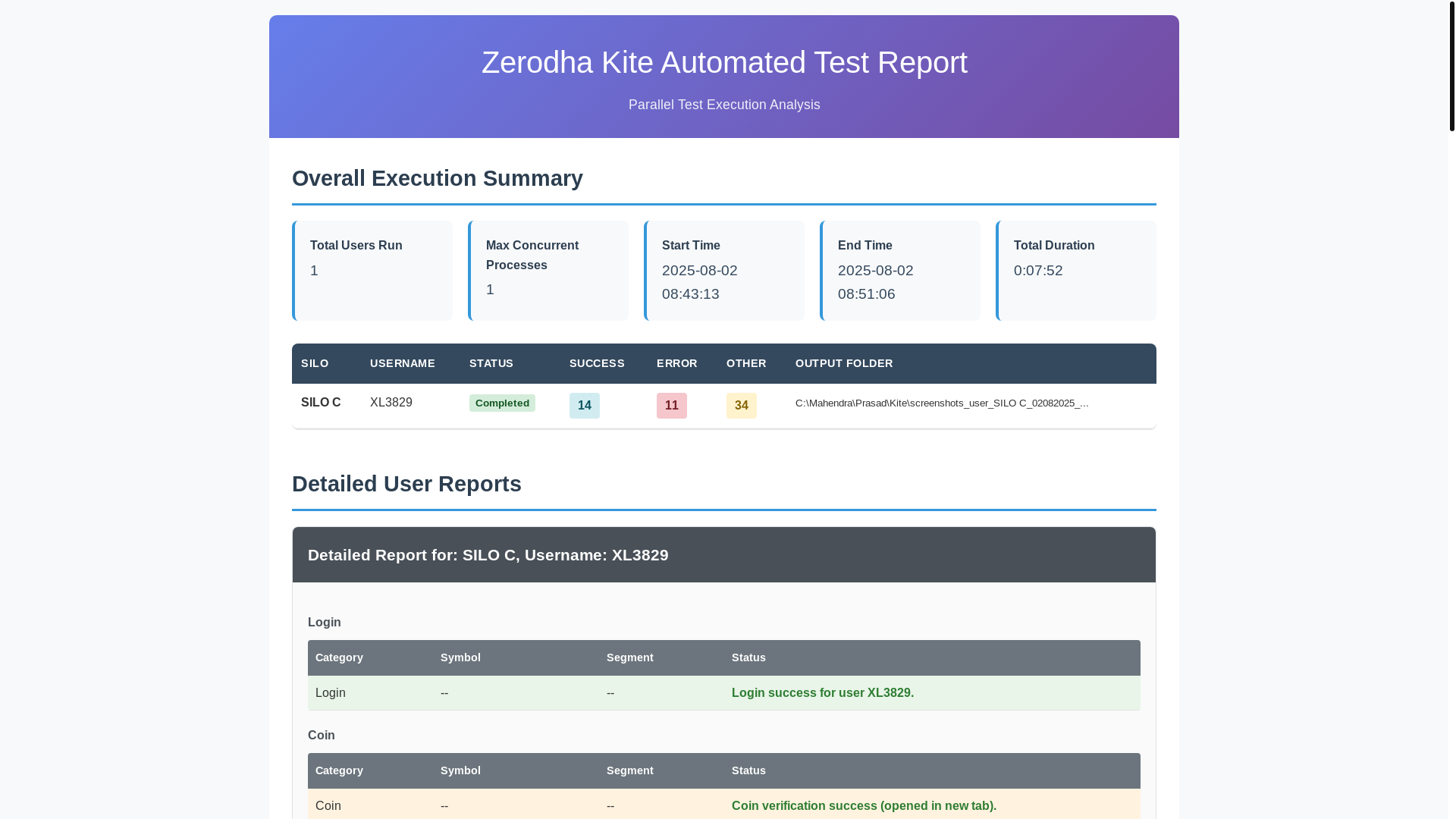The height and width of the screenshot is (819, 1456).
Task: Click Segment header in the Login table
Action: [630, 657]
